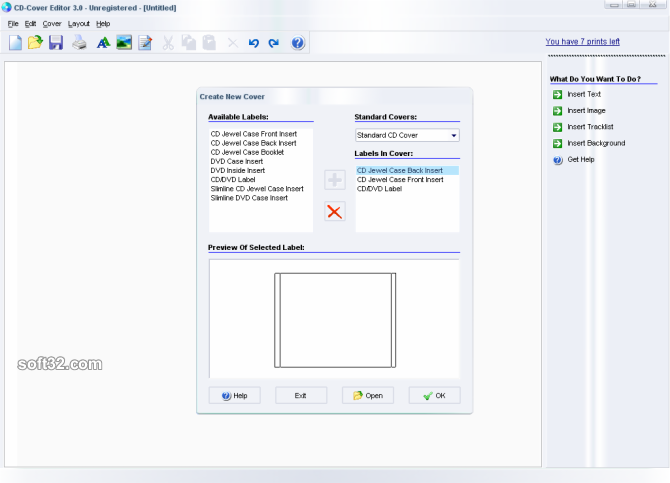Insert image via the picture toolbar icon
Viewport: 670px width, 483px height.
click(x=124, y=43)
